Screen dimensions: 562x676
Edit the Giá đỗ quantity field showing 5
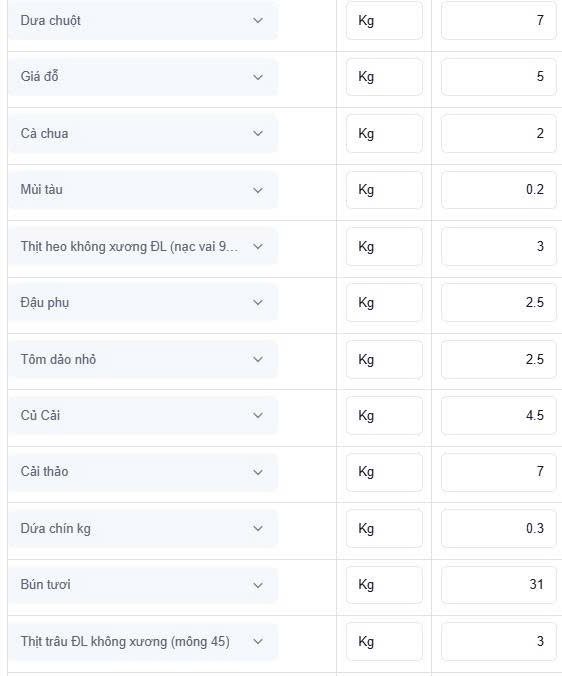click(x=499, y=77)
